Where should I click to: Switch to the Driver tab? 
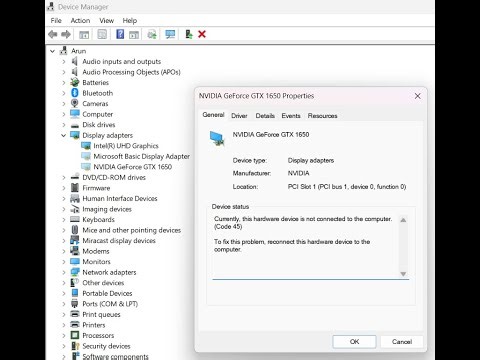239,116
